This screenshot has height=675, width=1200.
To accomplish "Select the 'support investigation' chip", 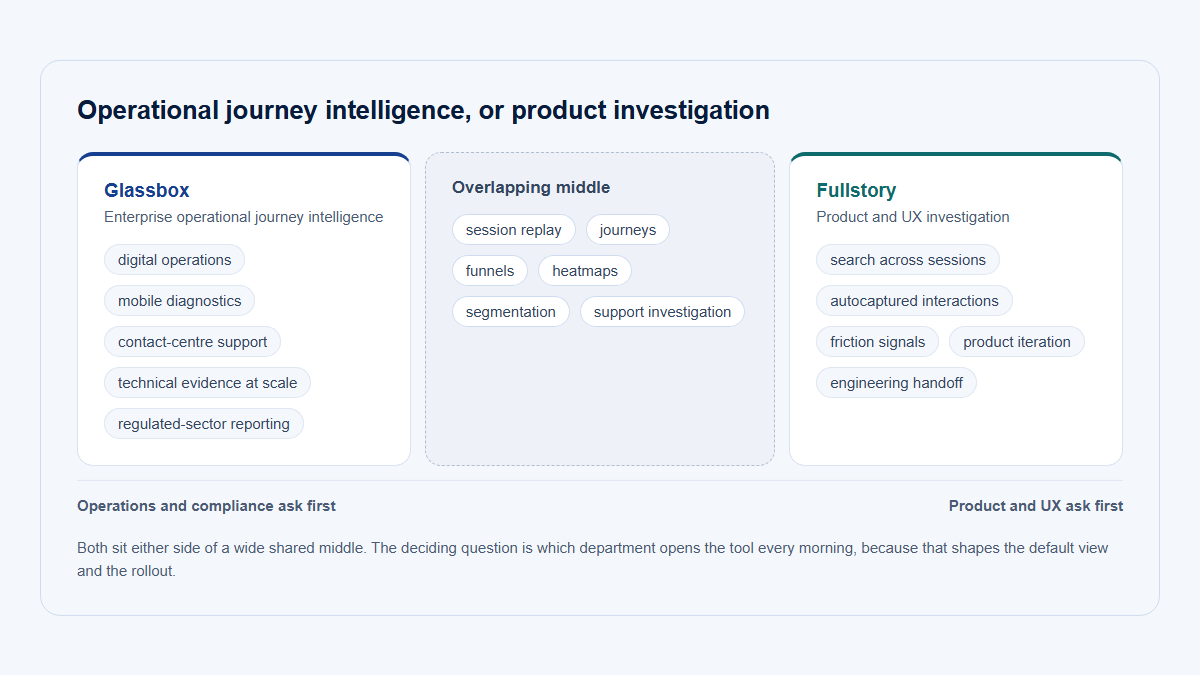I will click(x=662, y=312).
